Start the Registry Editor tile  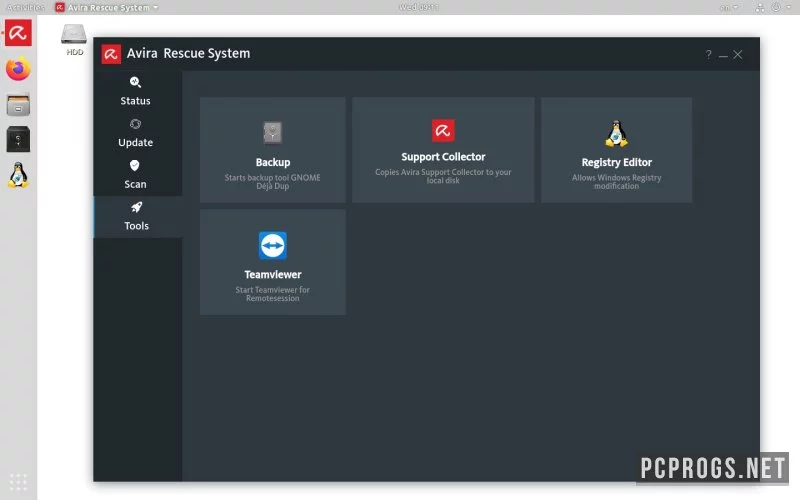click(x=616, y=150)
